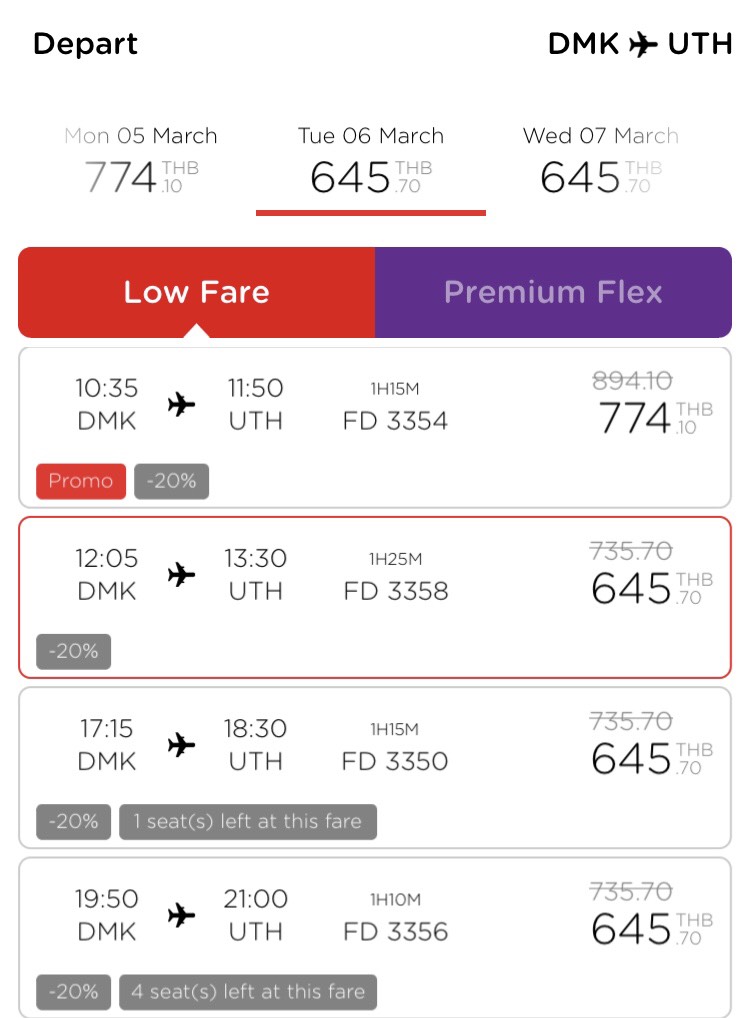Switch to the Premium Flex tab
The height and width of the screenshot is (1018, 750).
[553, 292]
